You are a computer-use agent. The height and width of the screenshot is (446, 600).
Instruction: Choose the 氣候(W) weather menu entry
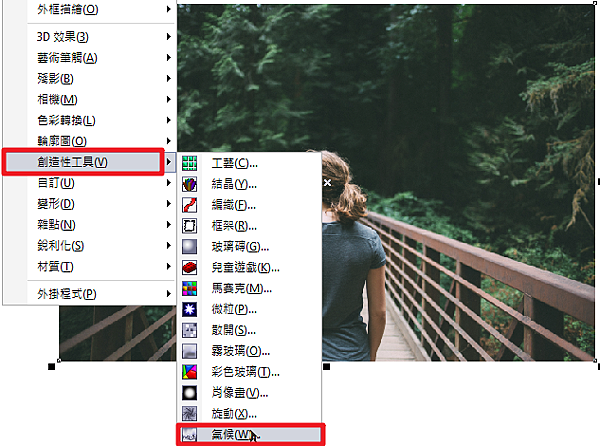tap(250, 435)
